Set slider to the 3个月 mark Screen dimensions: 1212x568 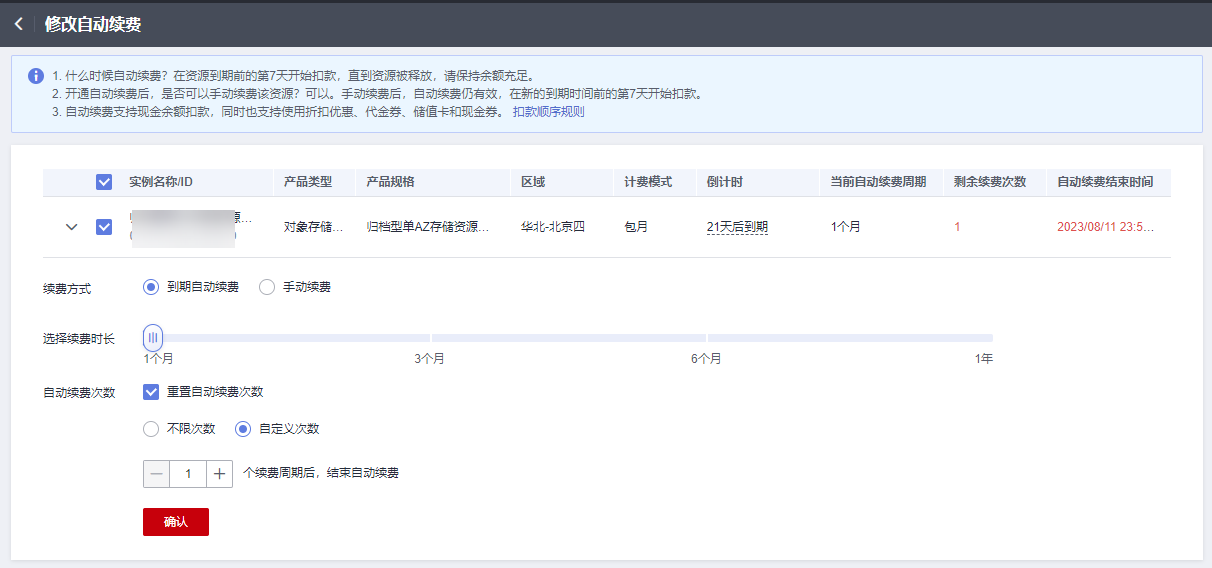(430, 338)
